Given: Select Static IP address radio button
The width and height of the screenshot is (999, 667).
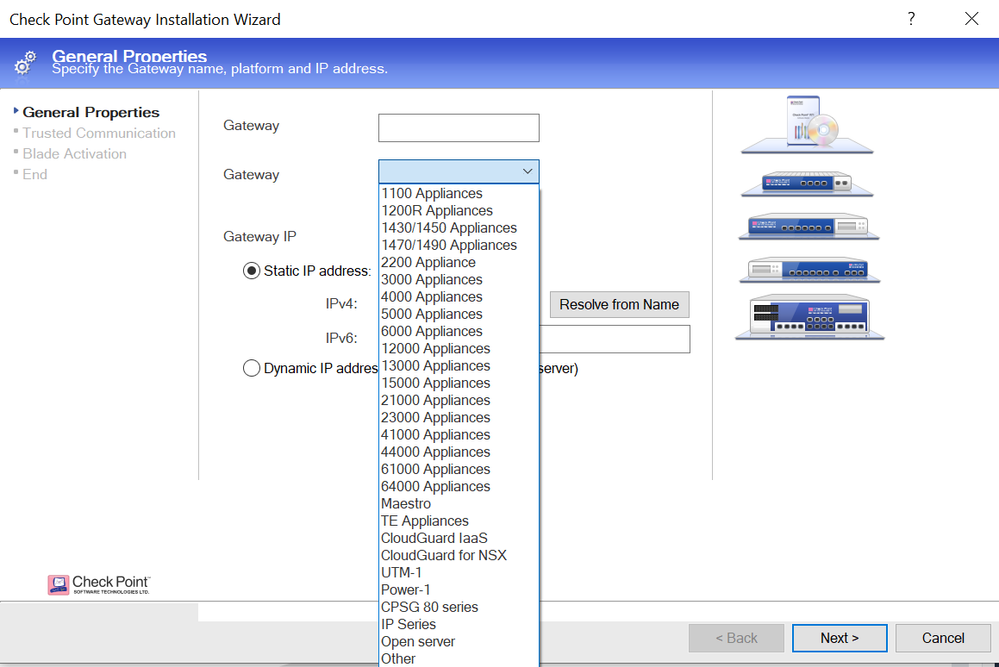Looking at the screenshot, I should click(252, 271).
